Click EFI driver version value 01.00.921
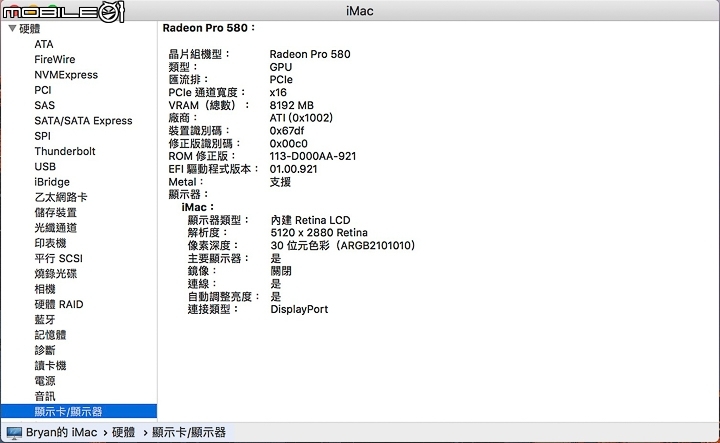Screen dimensions: 720x443 coord(293,169)
